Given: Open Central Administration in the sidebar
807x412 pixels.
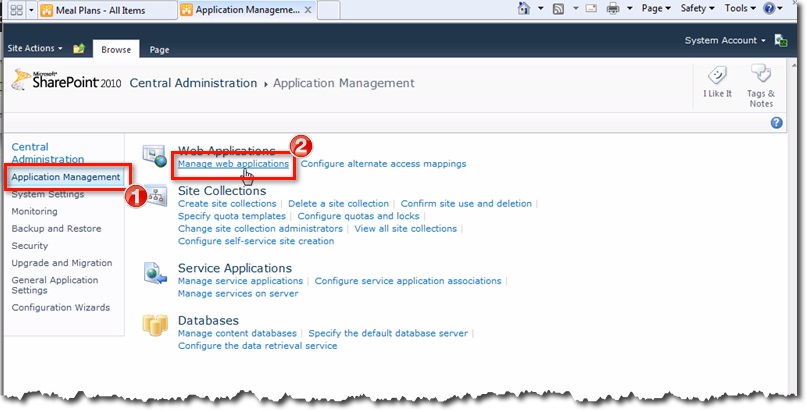Looking at the screenshot, I should pyautogui.click(x=47, y=153).
